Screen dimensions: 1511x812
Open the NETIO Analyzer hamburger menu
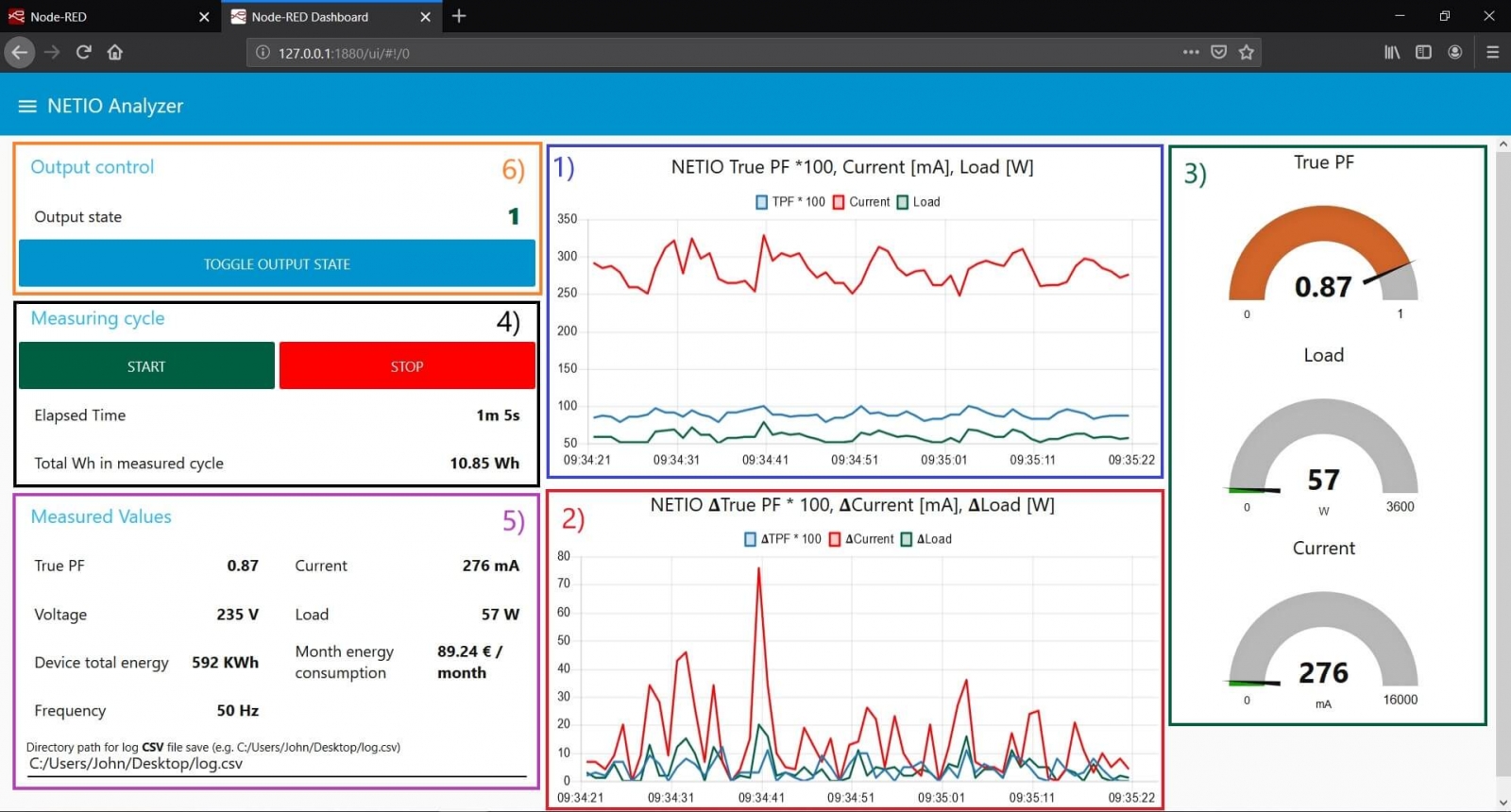[27, 107]
